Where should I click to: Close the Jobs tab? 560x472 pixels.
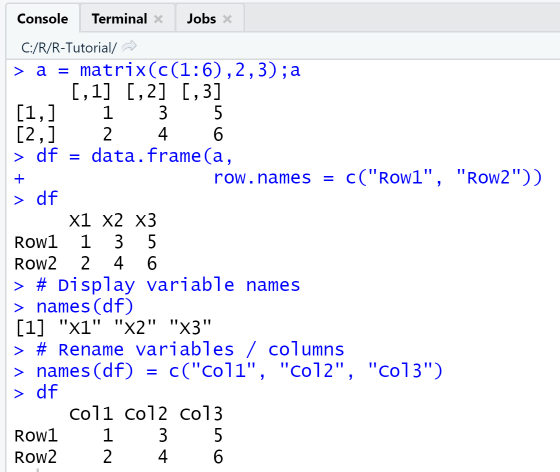coord(227,19)
